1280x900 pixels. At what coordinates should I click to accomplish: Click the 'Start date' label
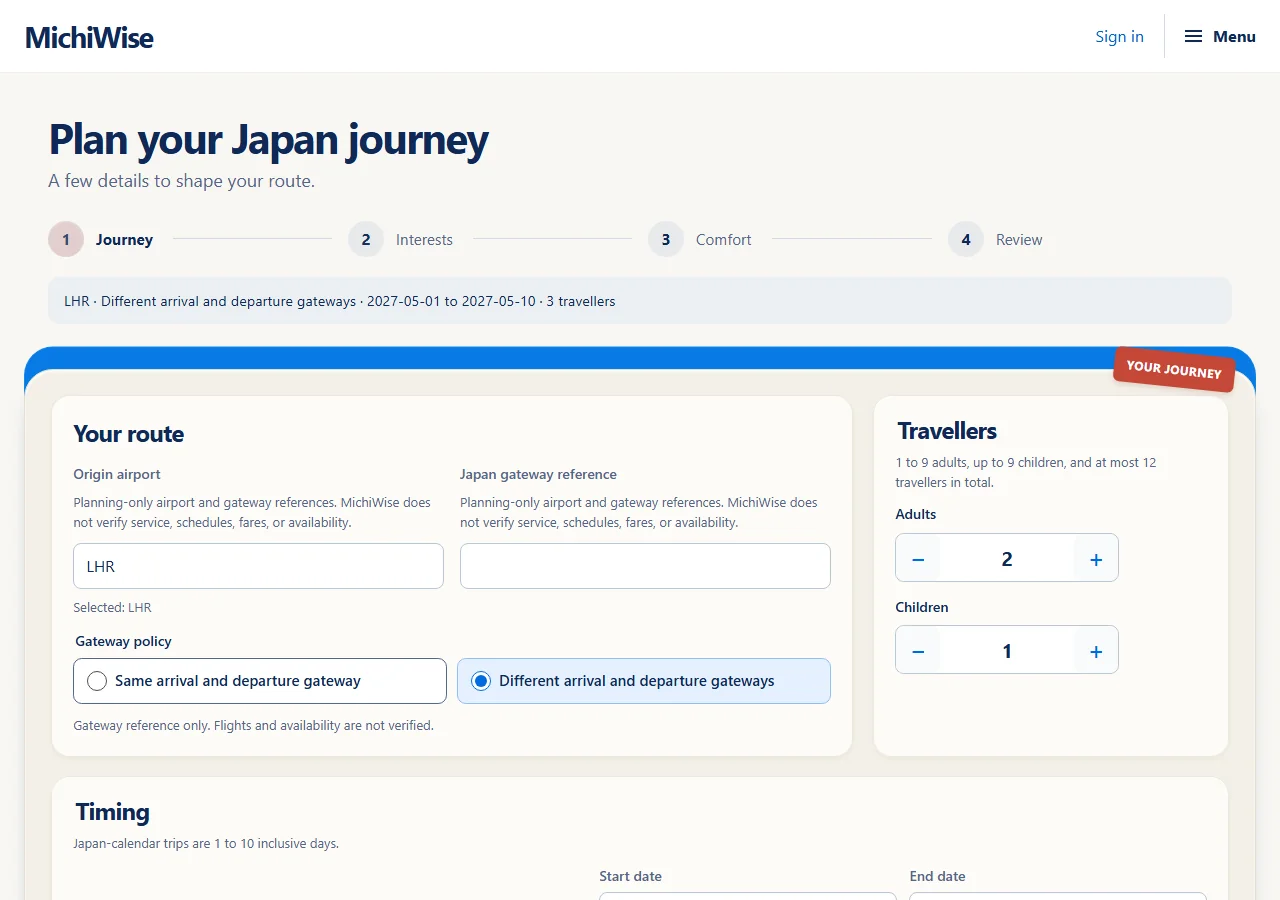click(630, 876)
